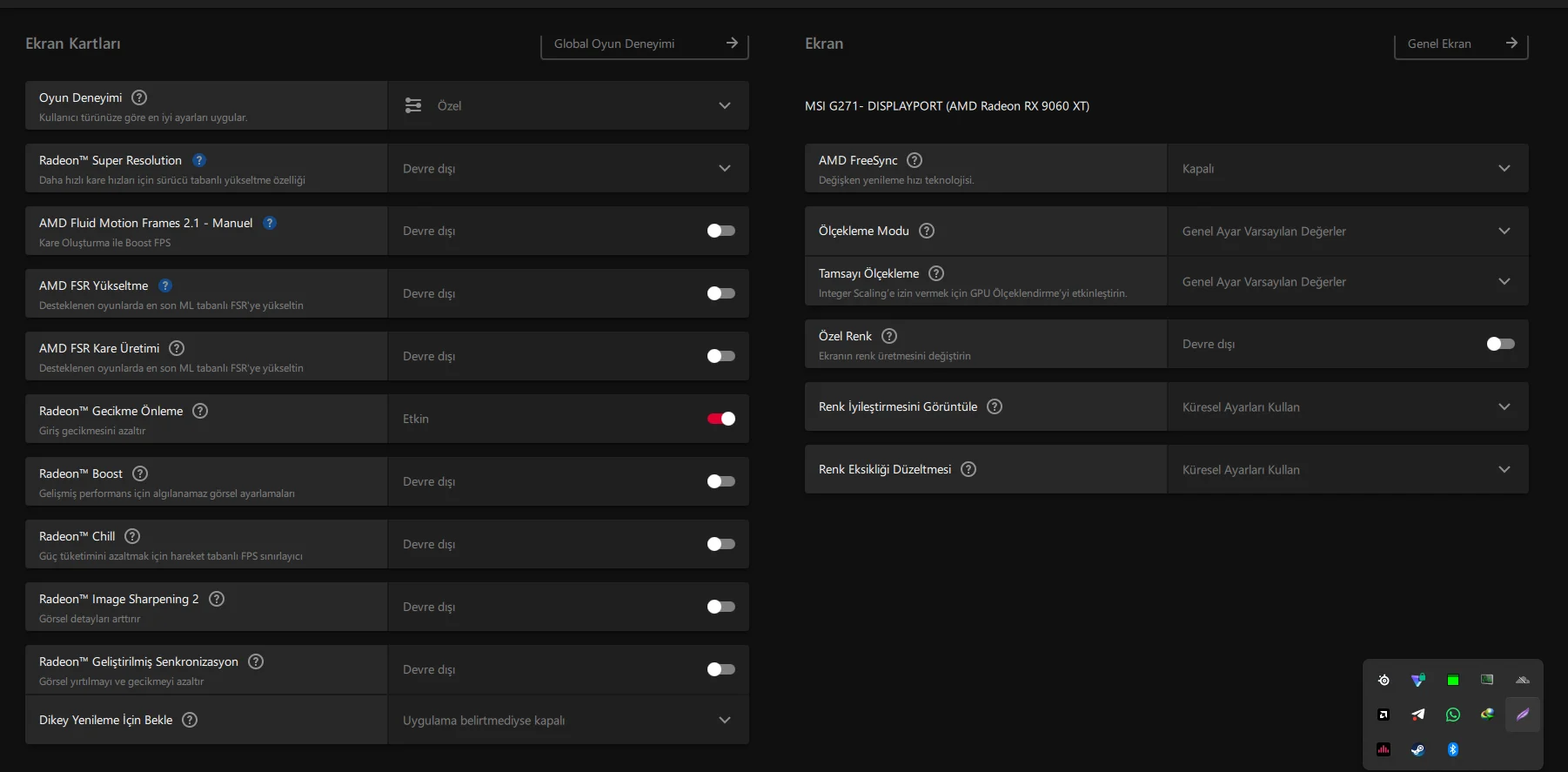Viewport: 1568px width, 772px height.
Task: Click the Bluetooth tray icon
Action: pyautogui.click(x=1453, y=749)
